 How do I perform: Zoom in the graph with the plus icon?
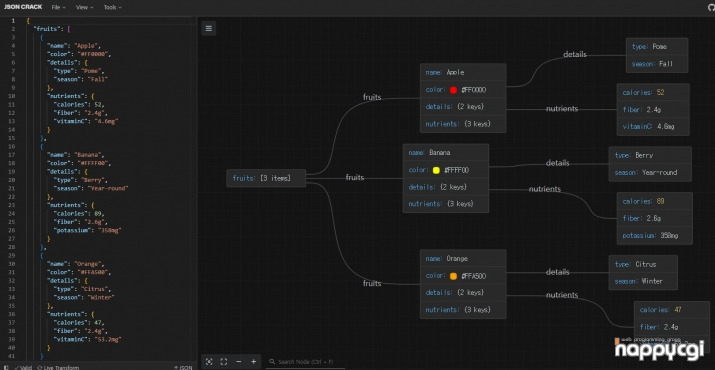(254, 361)
